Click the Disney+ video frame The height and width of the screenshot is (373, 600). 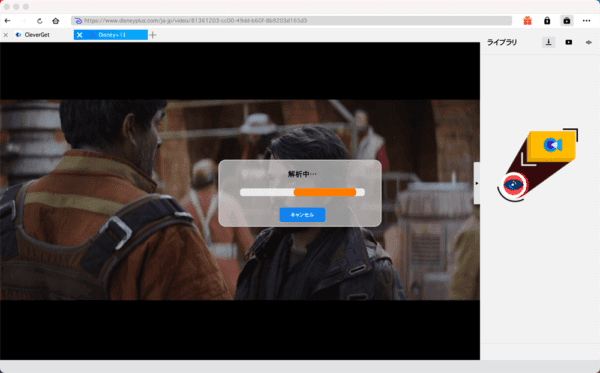point(240,200)
